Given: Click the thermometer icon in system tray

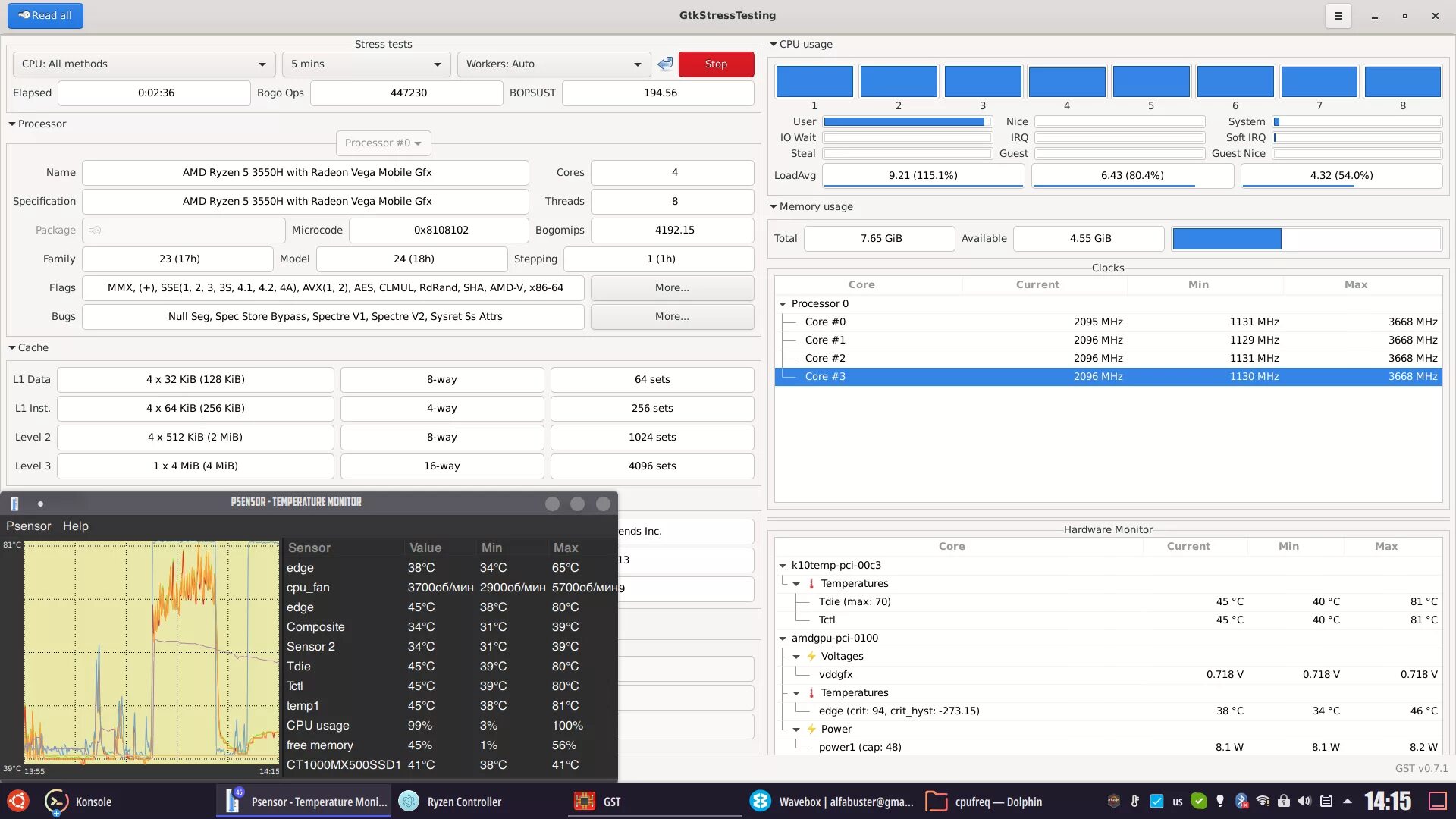Looking at the screenshot, I should pos(1134,801).
